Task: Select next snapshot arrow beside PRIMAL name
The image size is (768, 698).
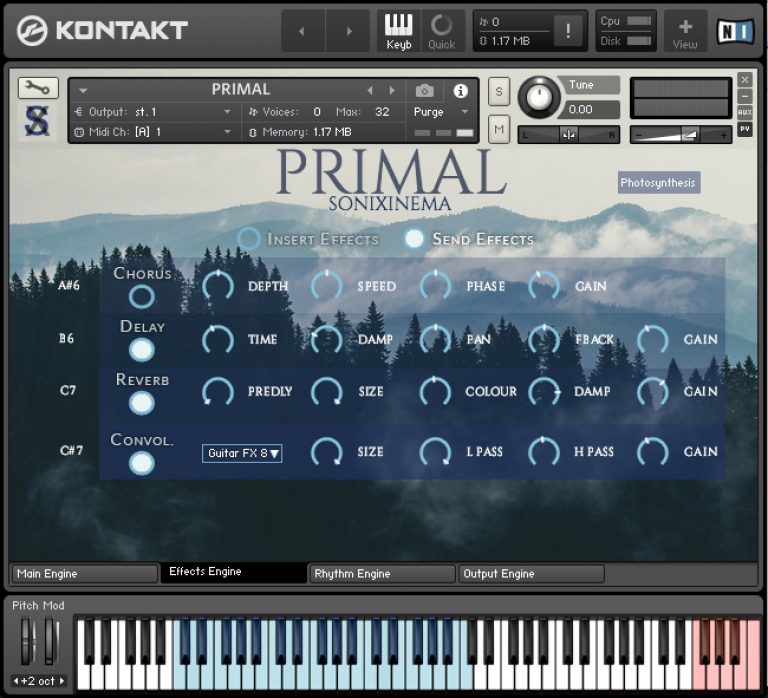Action: (392, 90)
